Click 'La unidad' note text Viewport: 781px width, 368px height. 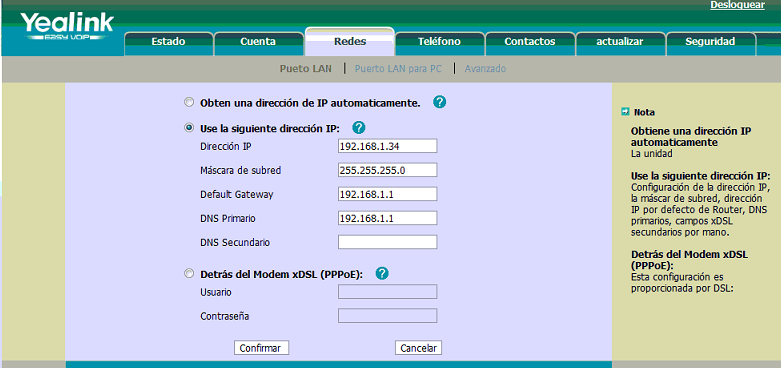pos(651,154)
